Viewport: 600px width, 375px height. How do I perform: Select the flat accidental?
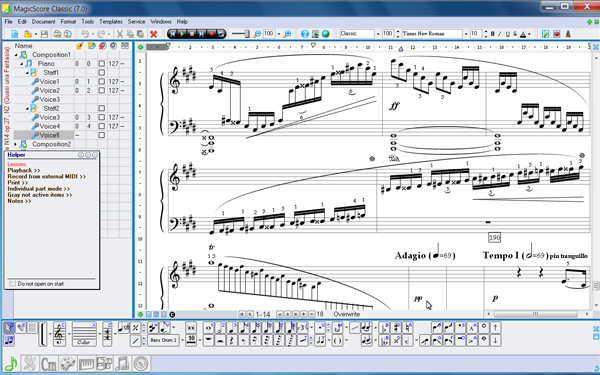pyautogui.click(x=383, y=328)
